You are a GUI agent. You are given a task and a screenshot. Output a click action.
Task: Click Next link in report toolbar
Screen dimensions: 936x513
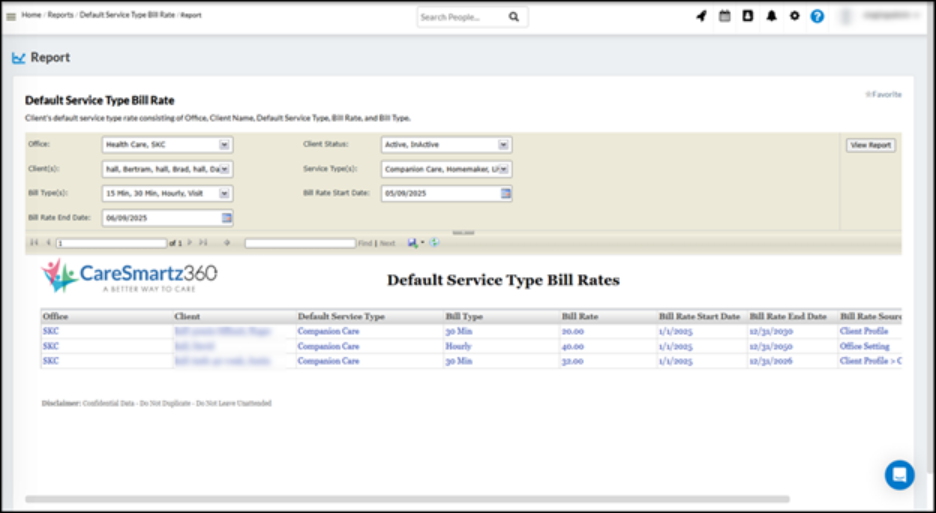(387, 243)
